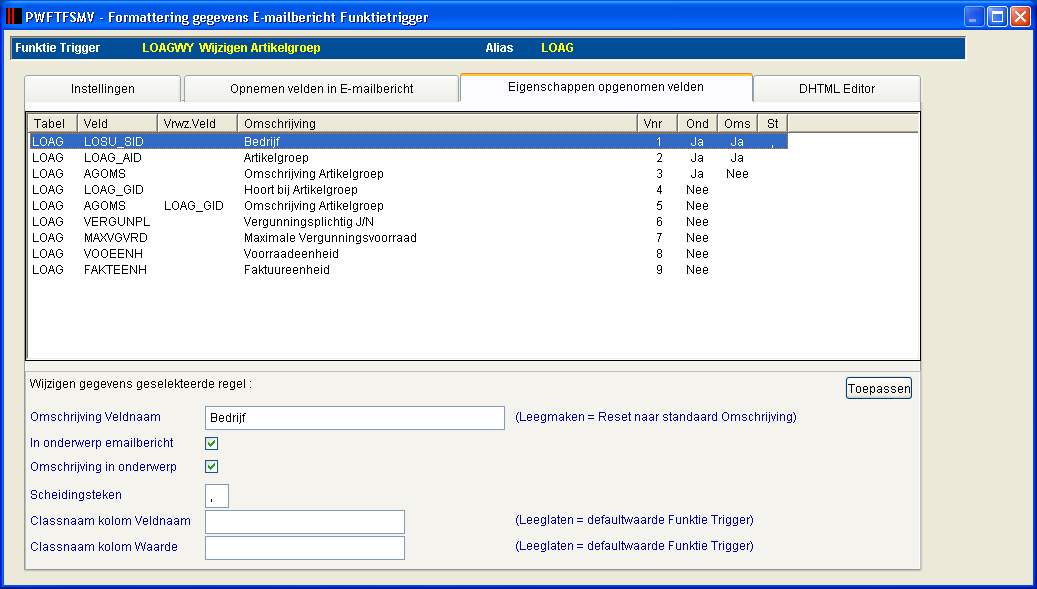This screenshot has height=589, width=1037.
Task: Switch to Opnemen velden in E-mailbericht tab
Action: click(x=321, y=89)
